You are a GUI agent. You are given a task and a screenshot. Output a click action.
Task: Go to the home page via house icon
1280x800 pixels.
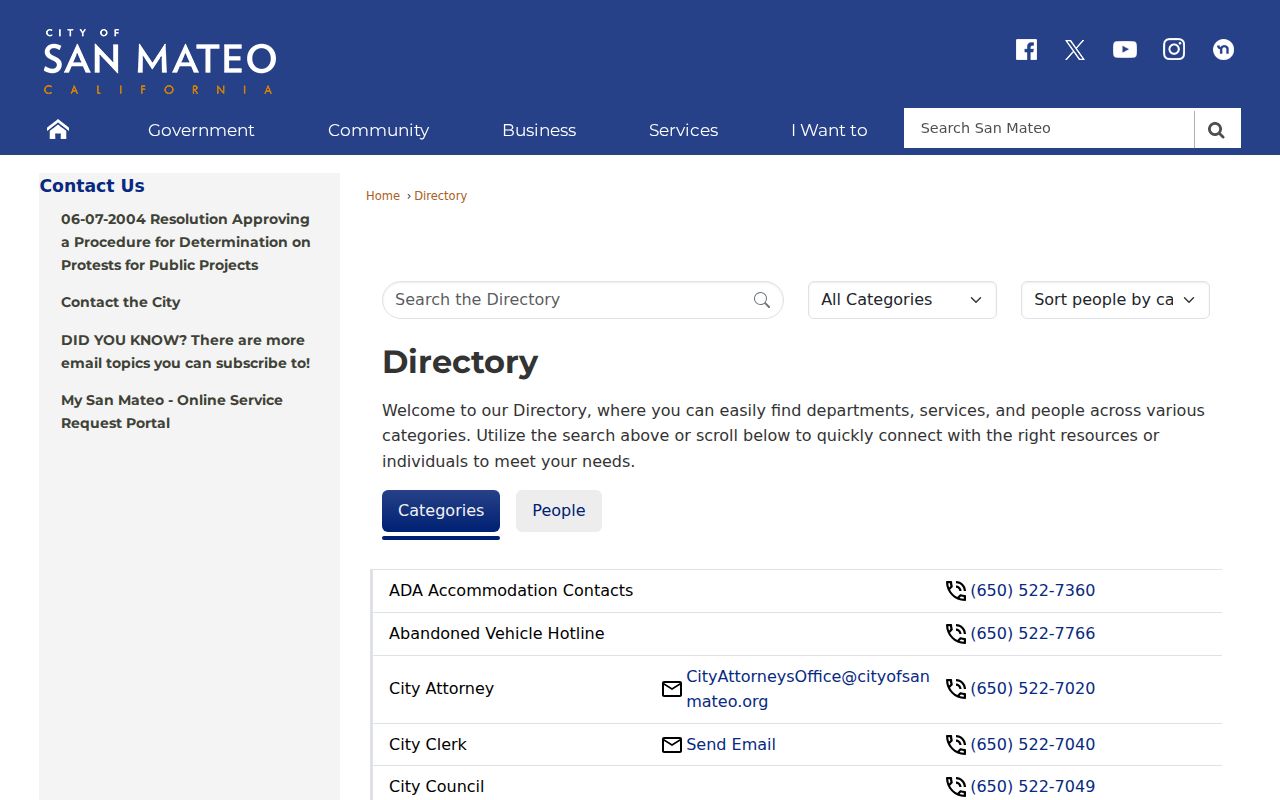click(x=58, y=129)
